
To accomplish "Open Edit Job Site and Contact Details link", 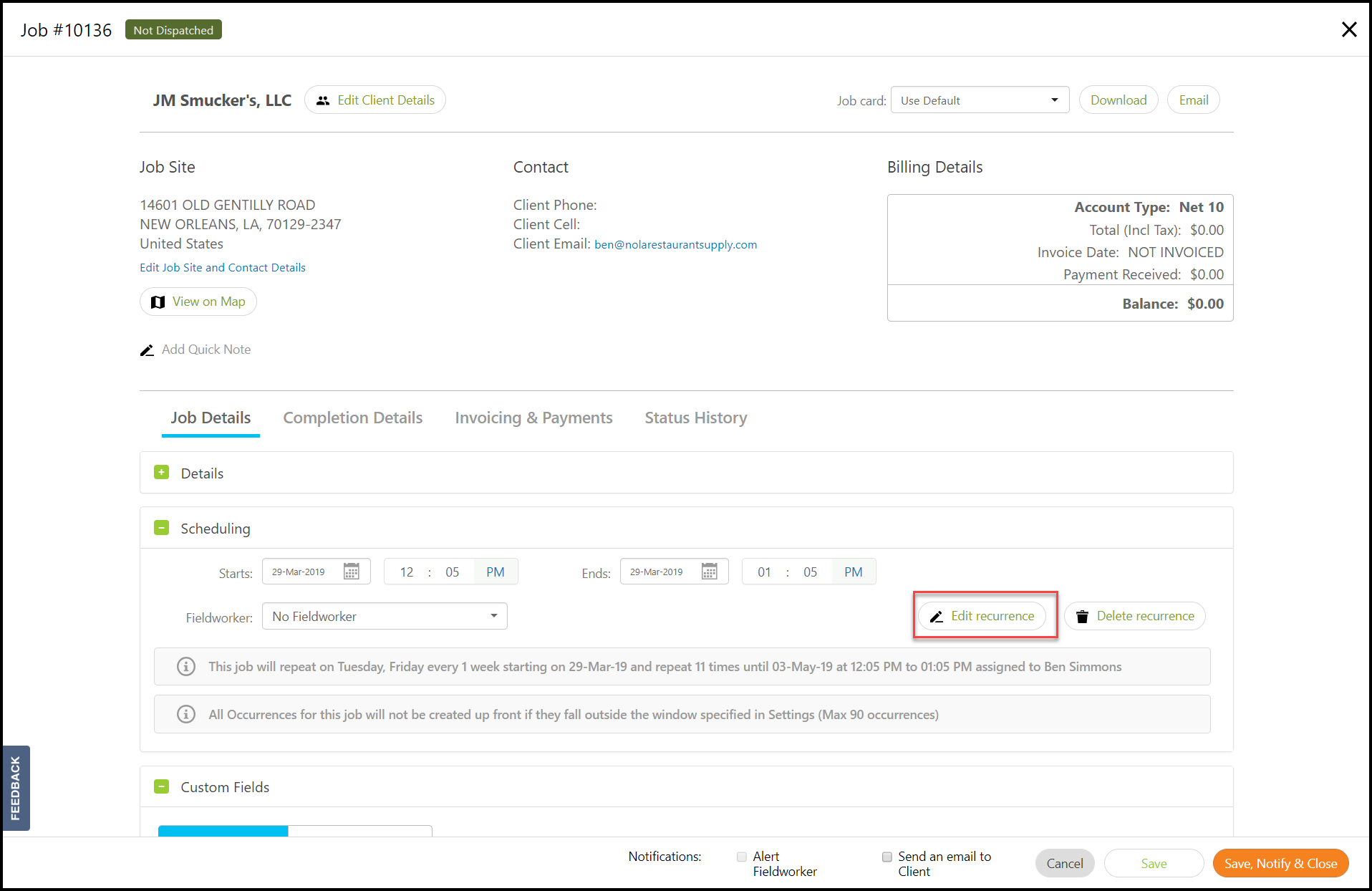I will (x=223, y=268).
